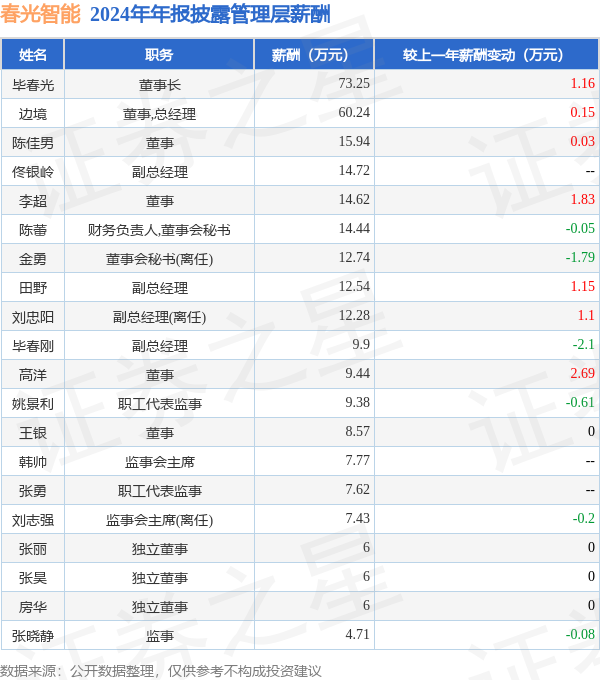This screenshot has height=680, width=600.
Task: Click change value 0.15
Action: 582,112
